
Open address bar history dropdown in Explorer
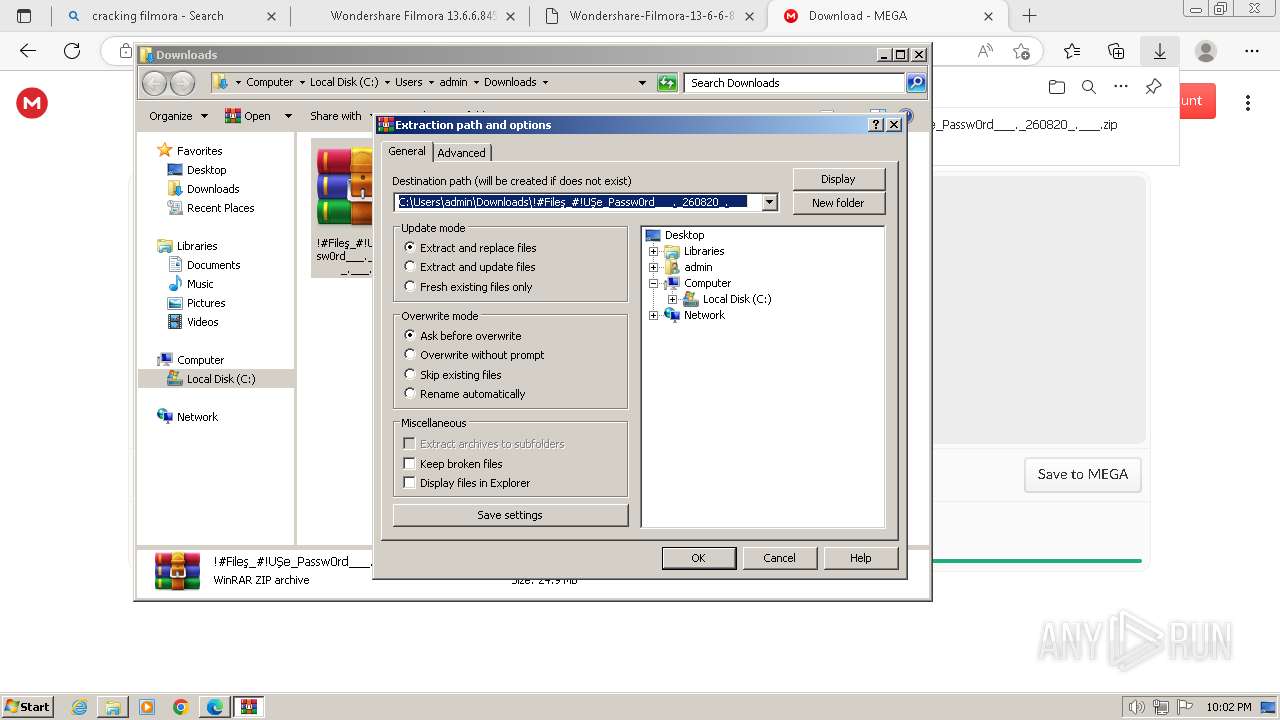click(642, 83)
